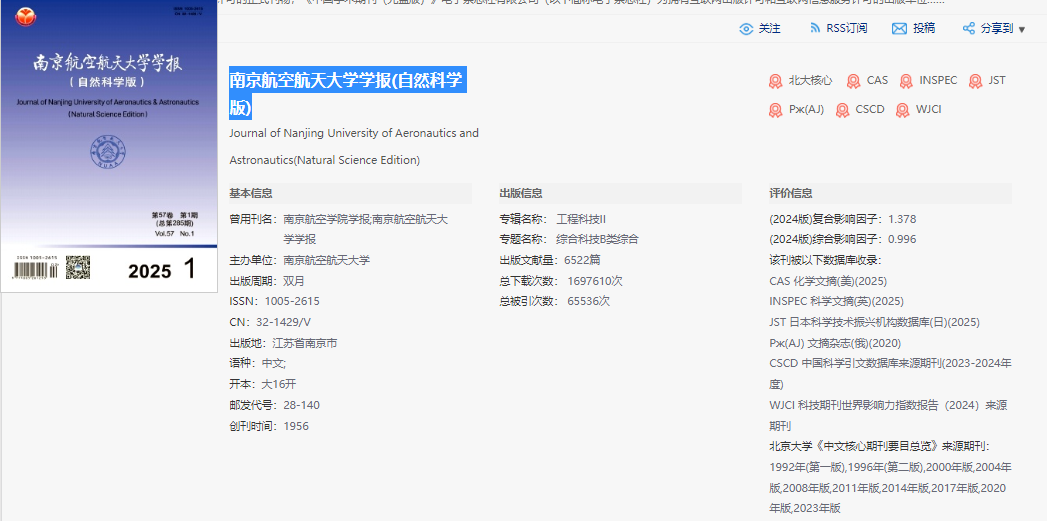
Task: Click the eye icon beside 关注
Action: [746, 29]
